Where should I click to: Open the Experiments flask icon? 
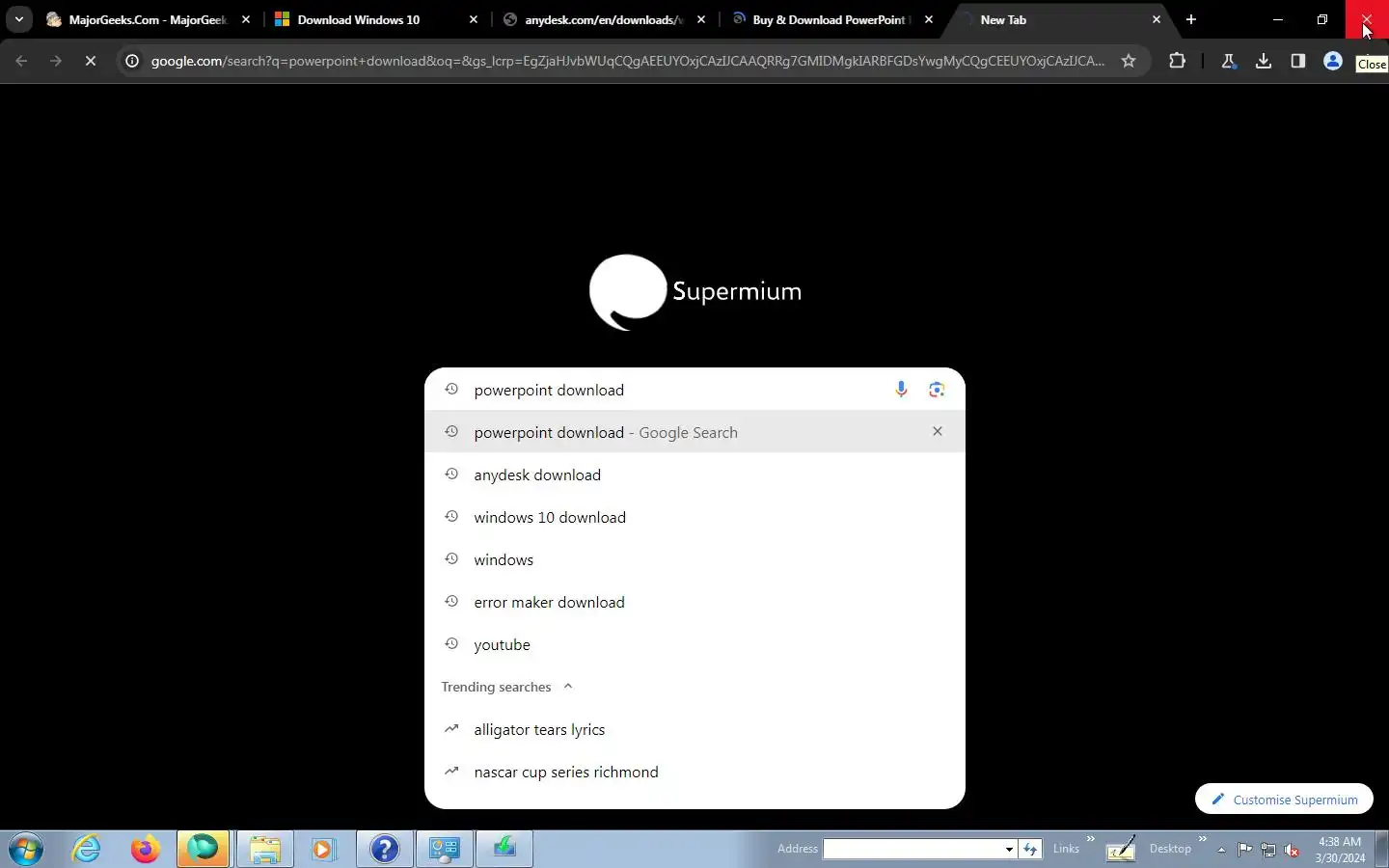click(1228, 61)
